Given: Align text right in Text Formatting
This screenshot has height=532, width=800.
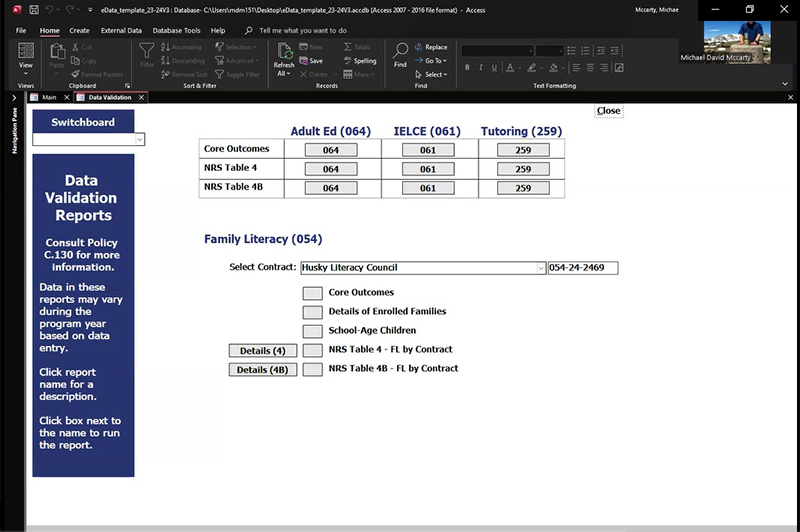Looking at the screenshot, I should 604,67.
